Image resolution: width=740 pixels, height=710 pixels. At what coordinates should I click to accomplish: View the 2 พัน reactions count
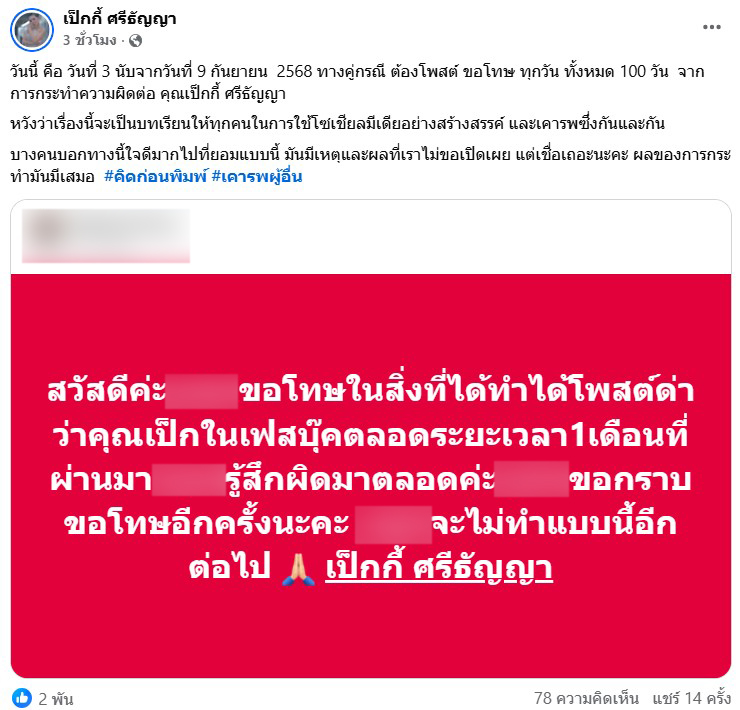click(x=56, y=699)
